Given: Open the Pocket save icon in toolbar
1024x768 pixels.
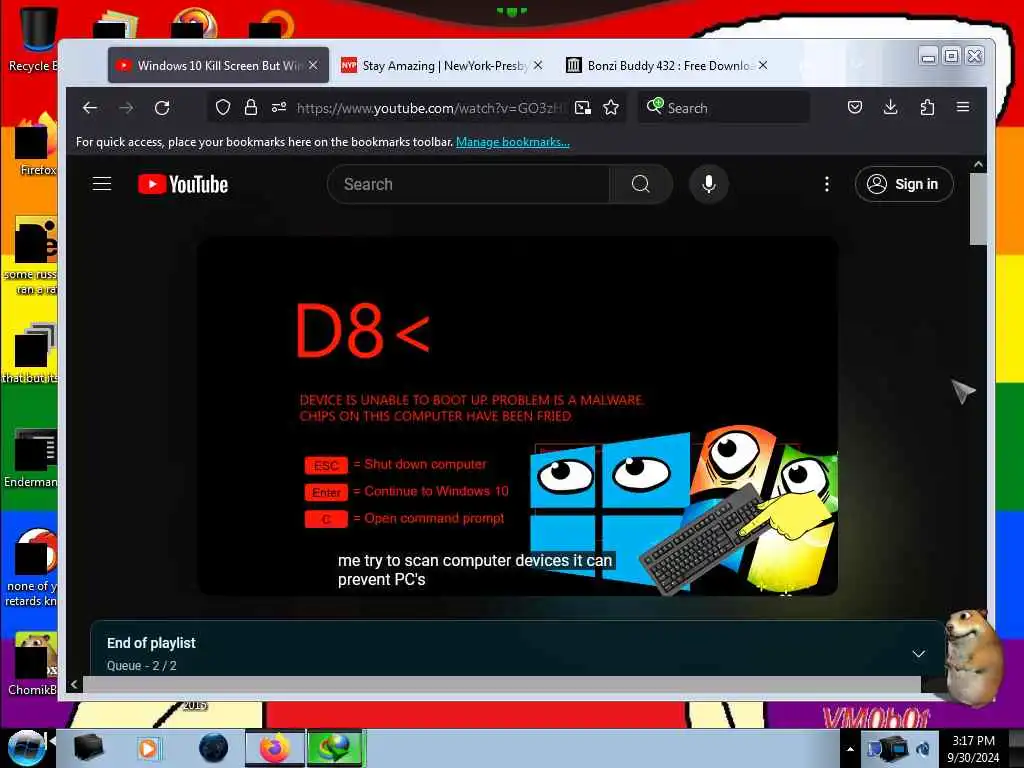Looking at the screenshot, I should pos(855,107).
